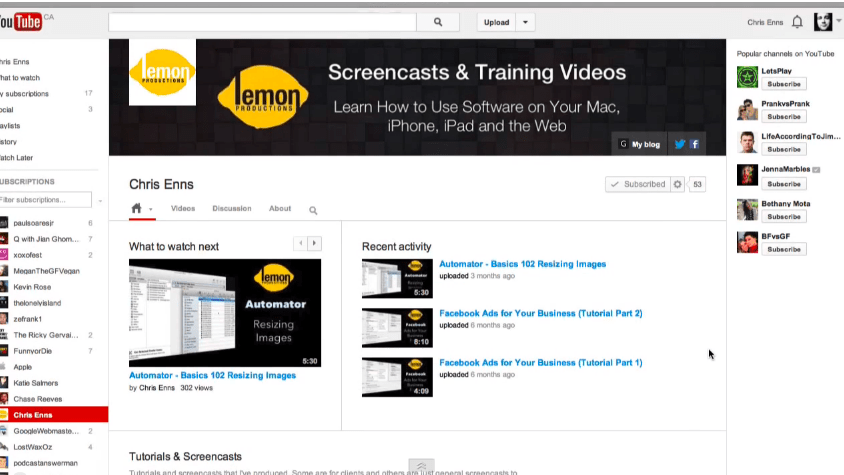The image size is (844, 475).
Task: Subscribe to the PrankvsPrank channel
Action: coord(784,116)
